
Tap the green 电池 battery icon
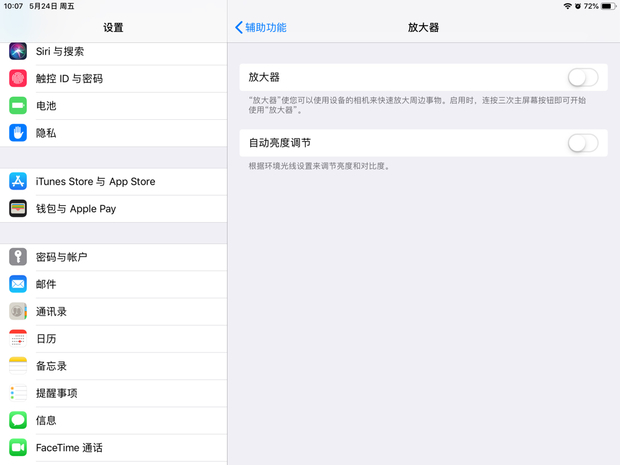click(x=18, y=106)
